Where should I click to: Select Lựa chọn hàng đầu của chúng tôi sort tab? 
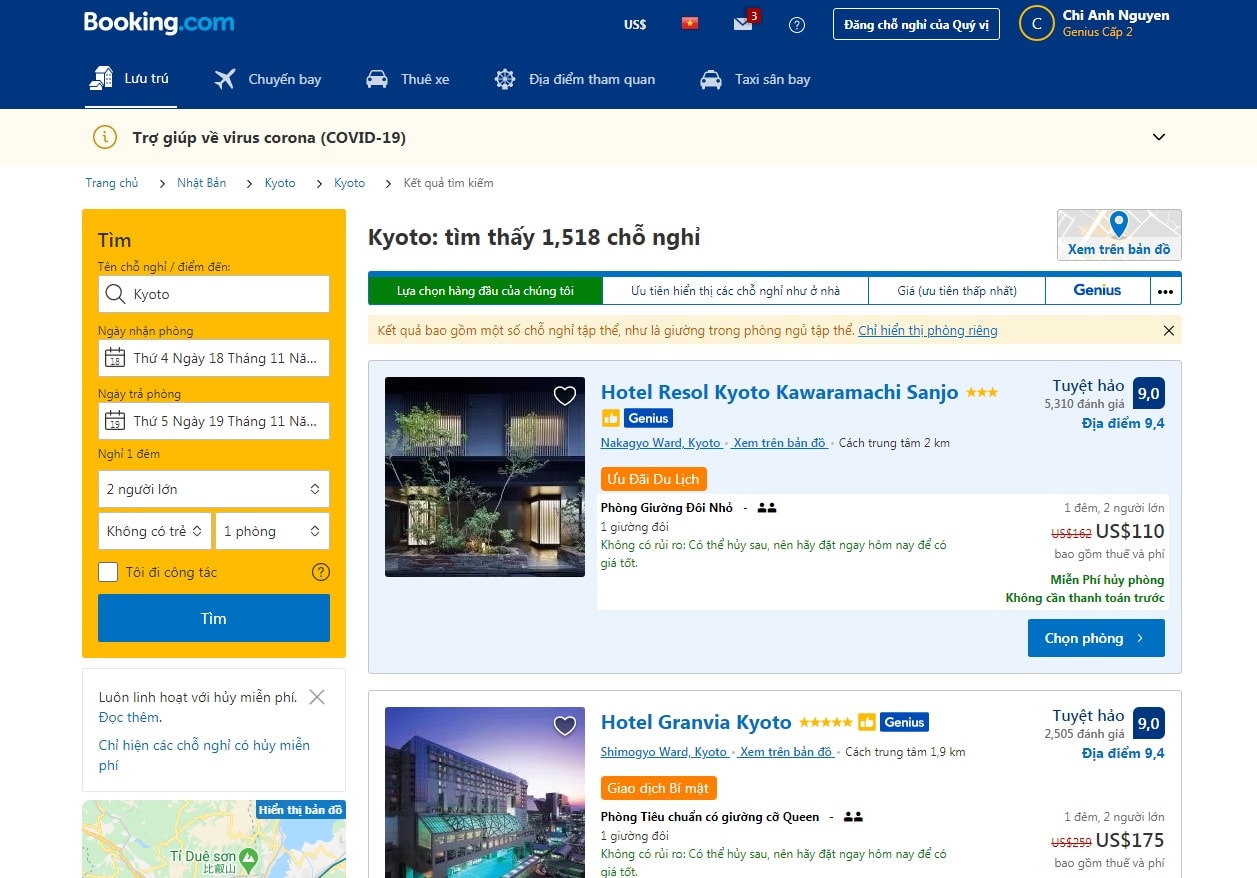pyautogui.click(x=485, y=290)
